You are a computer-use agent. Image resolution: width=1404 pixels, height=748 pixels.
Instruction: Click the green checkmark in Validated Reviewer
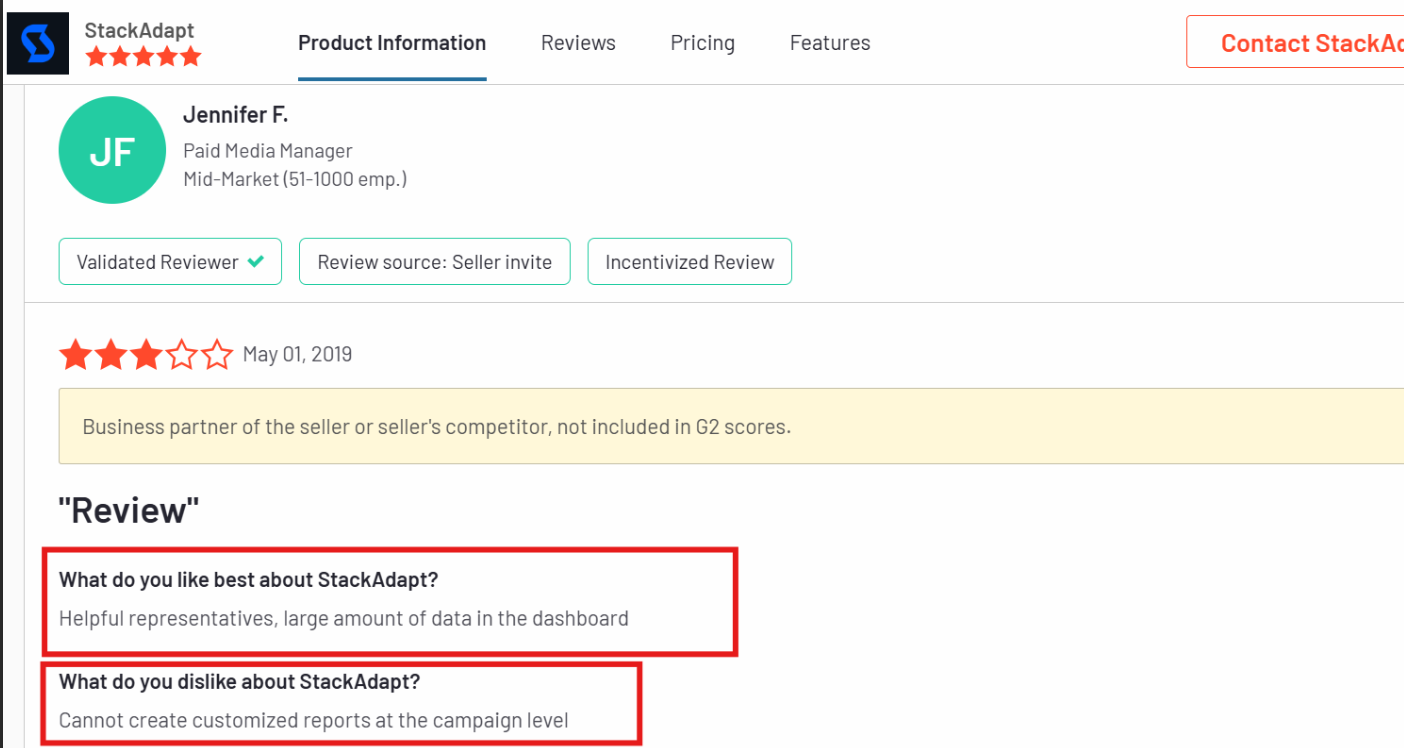tap(256, 262)
